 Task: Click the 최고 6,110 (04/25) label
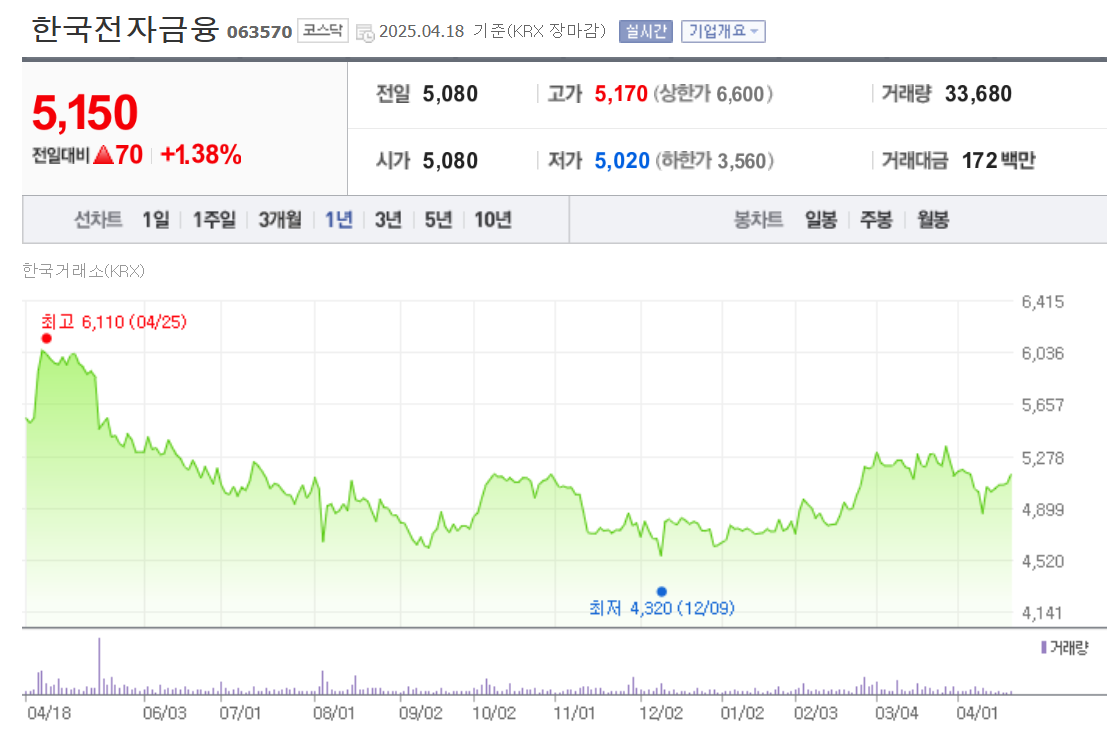114,322
